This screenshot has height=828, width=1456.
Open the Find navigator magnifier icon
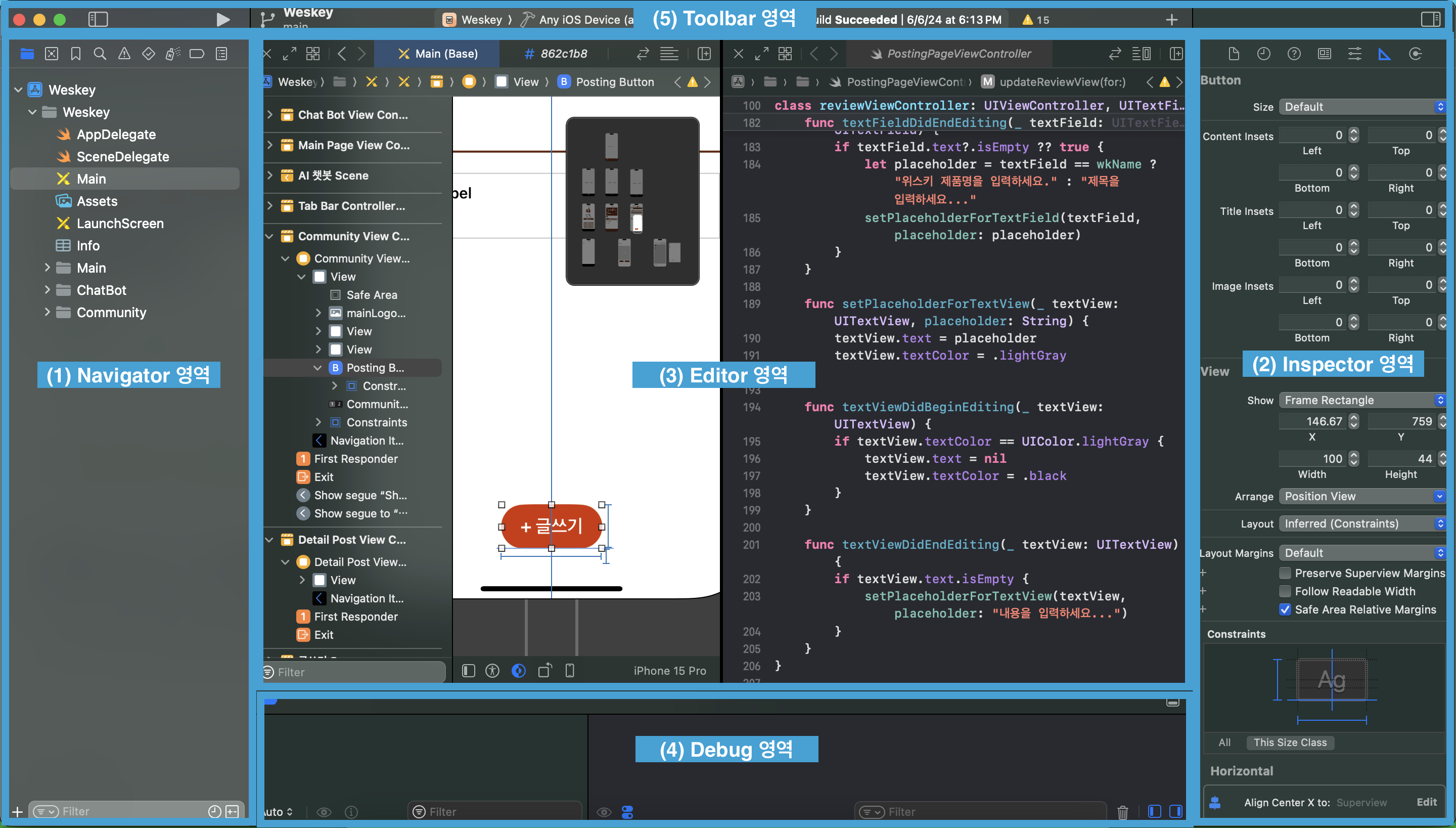click(x=100, y=54)
